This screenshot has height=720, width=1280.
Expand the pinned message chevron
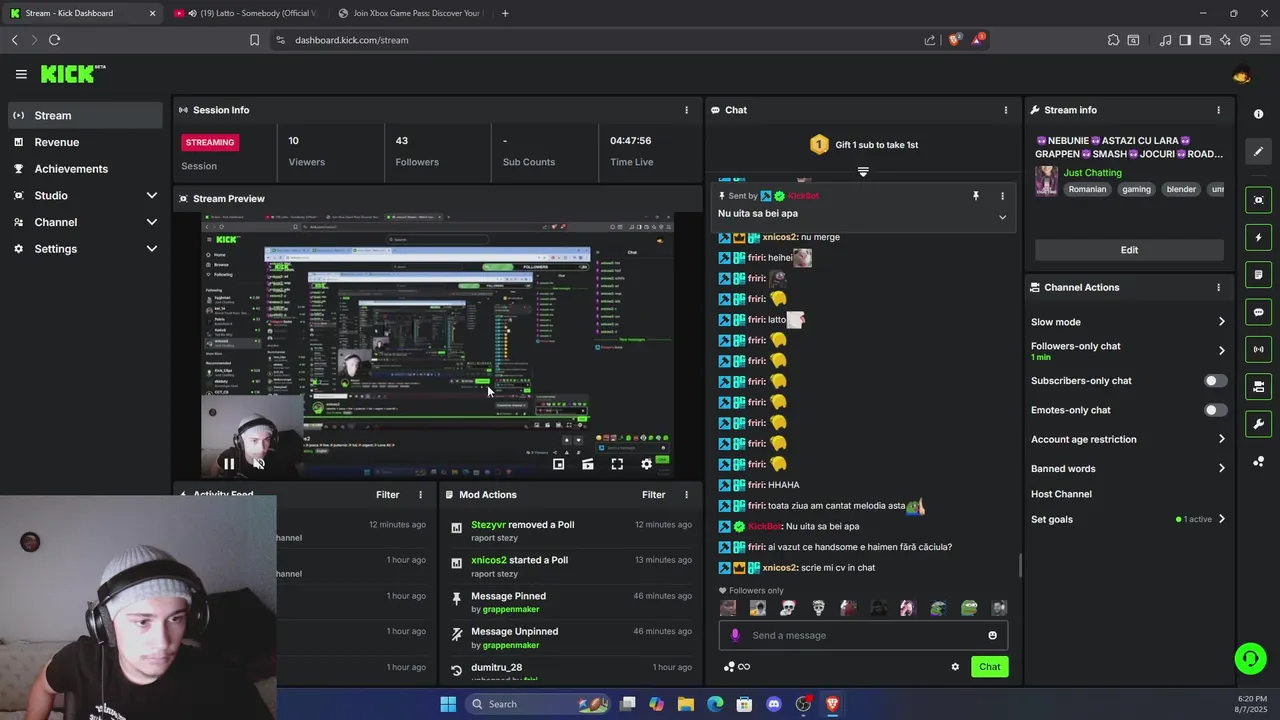(x=1002, y=217)
